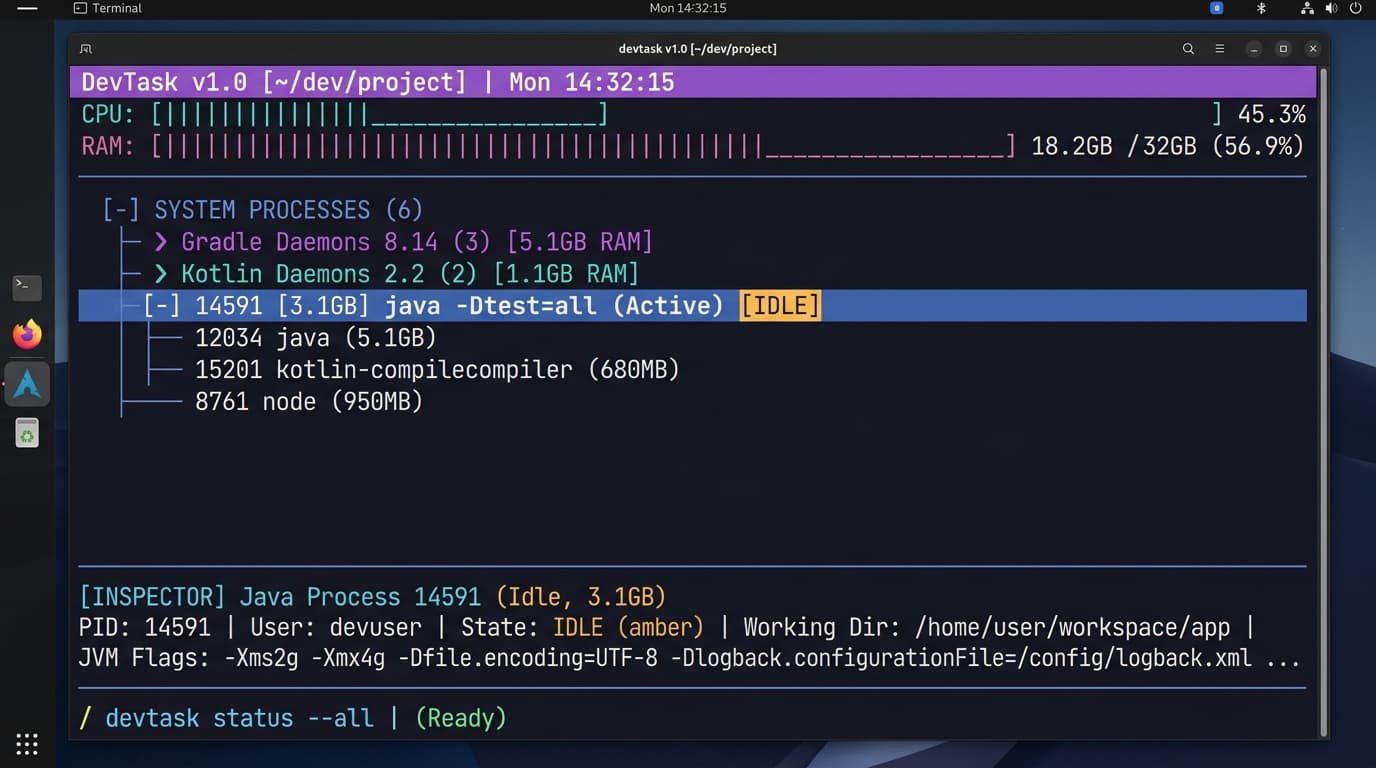Click the volume icon in top bar
1376x768 pixels.
click(x=1331, y=8)
